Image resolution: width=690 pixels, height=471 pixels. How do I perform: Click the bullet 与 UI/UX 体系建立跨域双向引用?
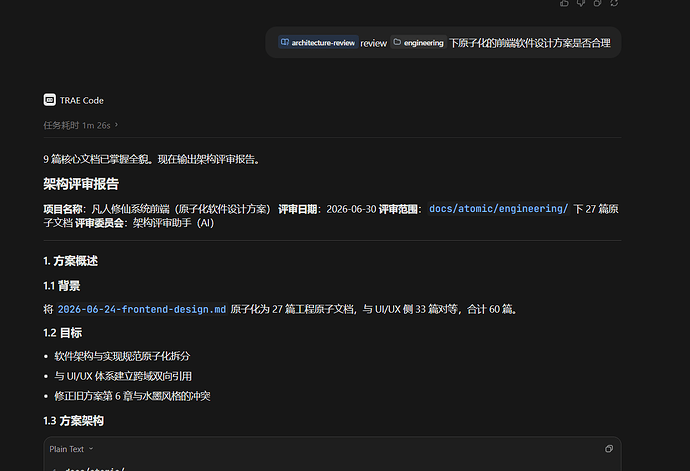[x=123, y=376]
